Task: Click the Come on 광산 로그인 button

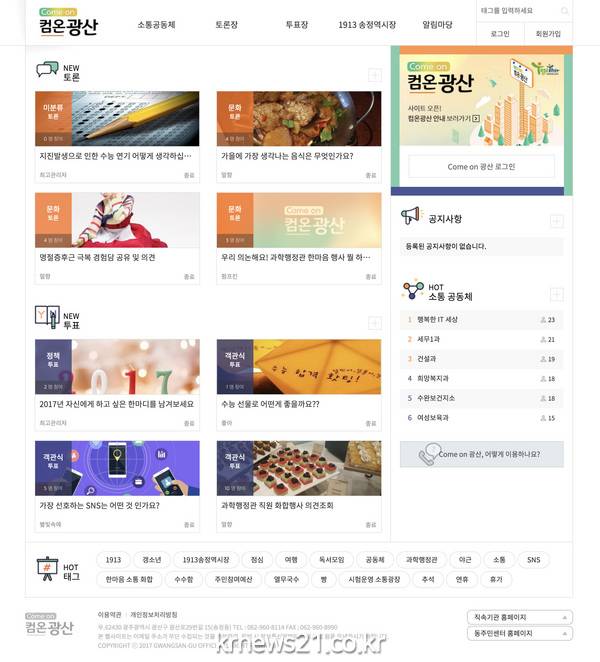Action: point(481,167)
